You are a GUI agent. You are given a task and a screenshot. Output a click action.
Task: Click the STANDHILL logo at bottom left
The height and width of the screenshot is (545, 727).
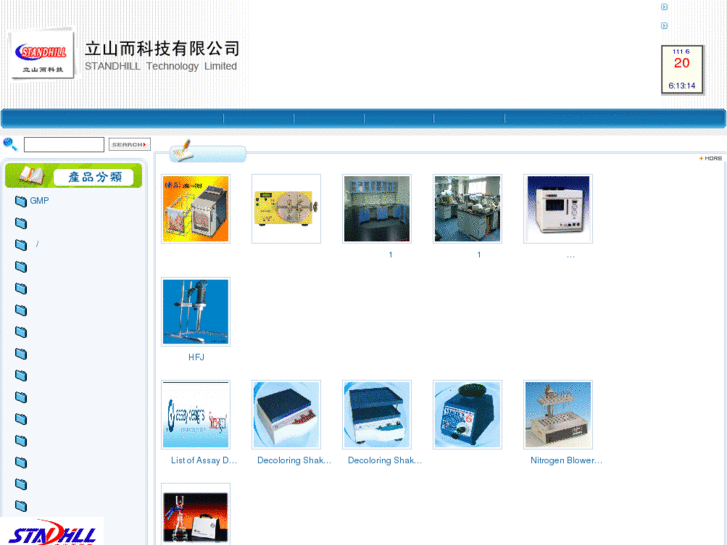coord(51,532)
